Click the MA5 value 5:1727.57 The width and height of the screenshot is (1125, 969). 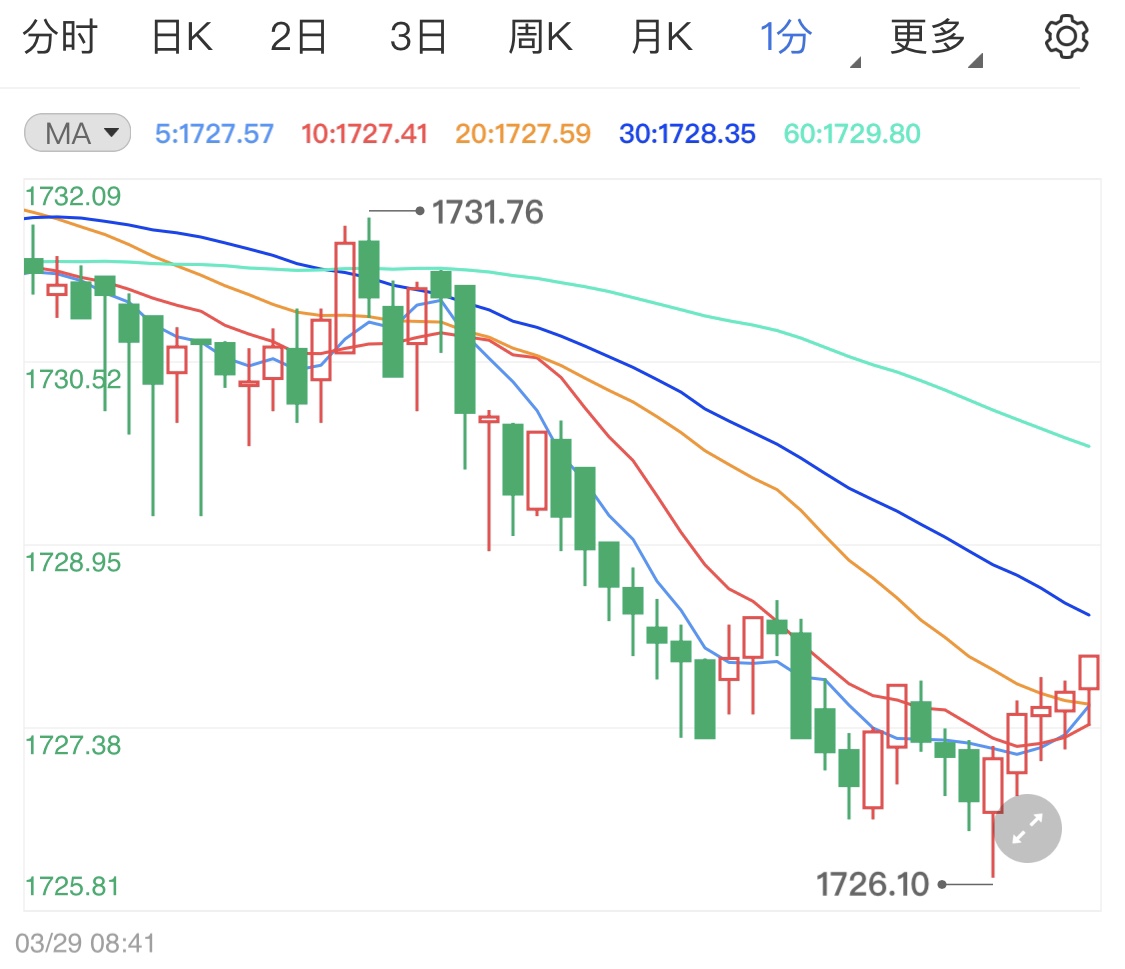coord(215,133)
